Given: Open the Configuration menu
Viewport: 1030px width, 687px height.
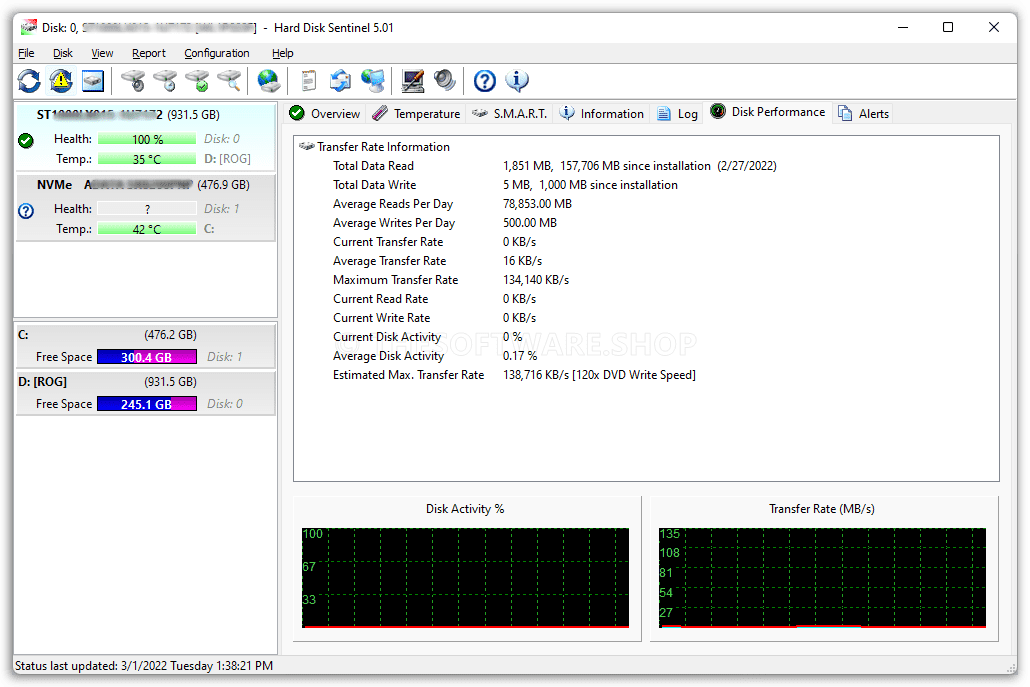Looking at the screenshot, I should 217,53.
